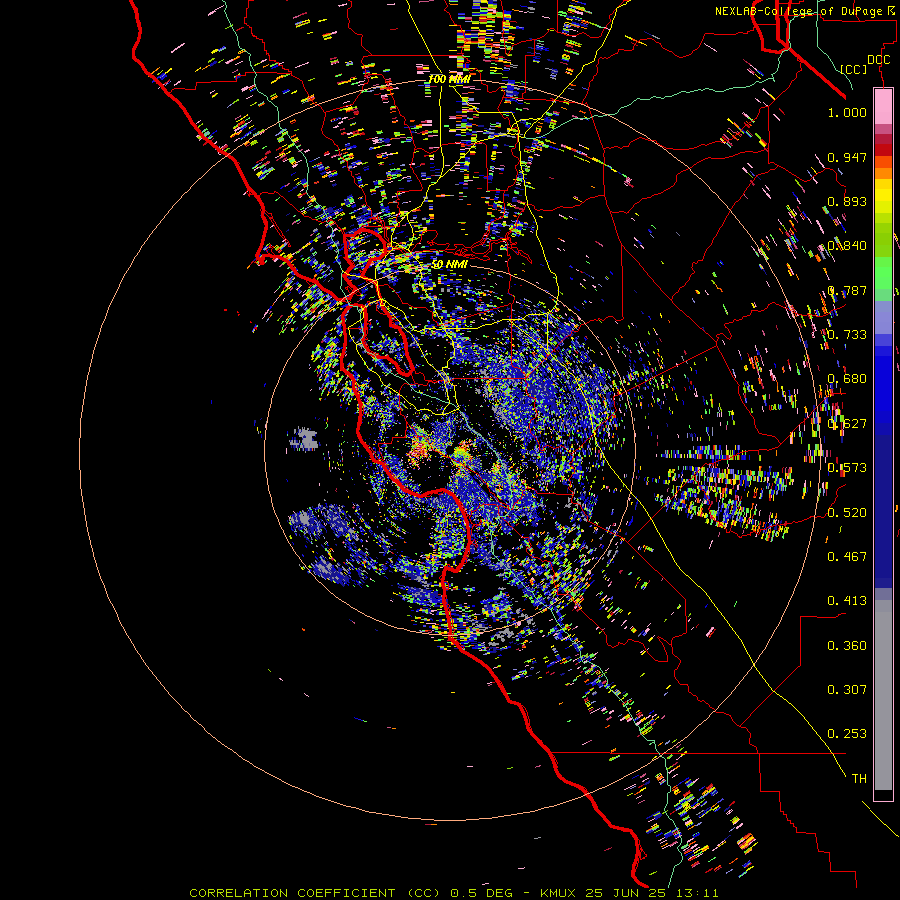This screenshot has width=900, height=900.
Task: Select the 0.253 scale value
Action: click(847, 734)
